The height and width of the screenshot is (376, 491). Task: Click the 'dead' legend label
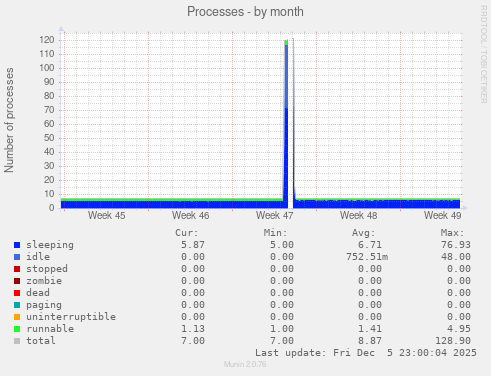pyautogui.click(x=38, y=293)
